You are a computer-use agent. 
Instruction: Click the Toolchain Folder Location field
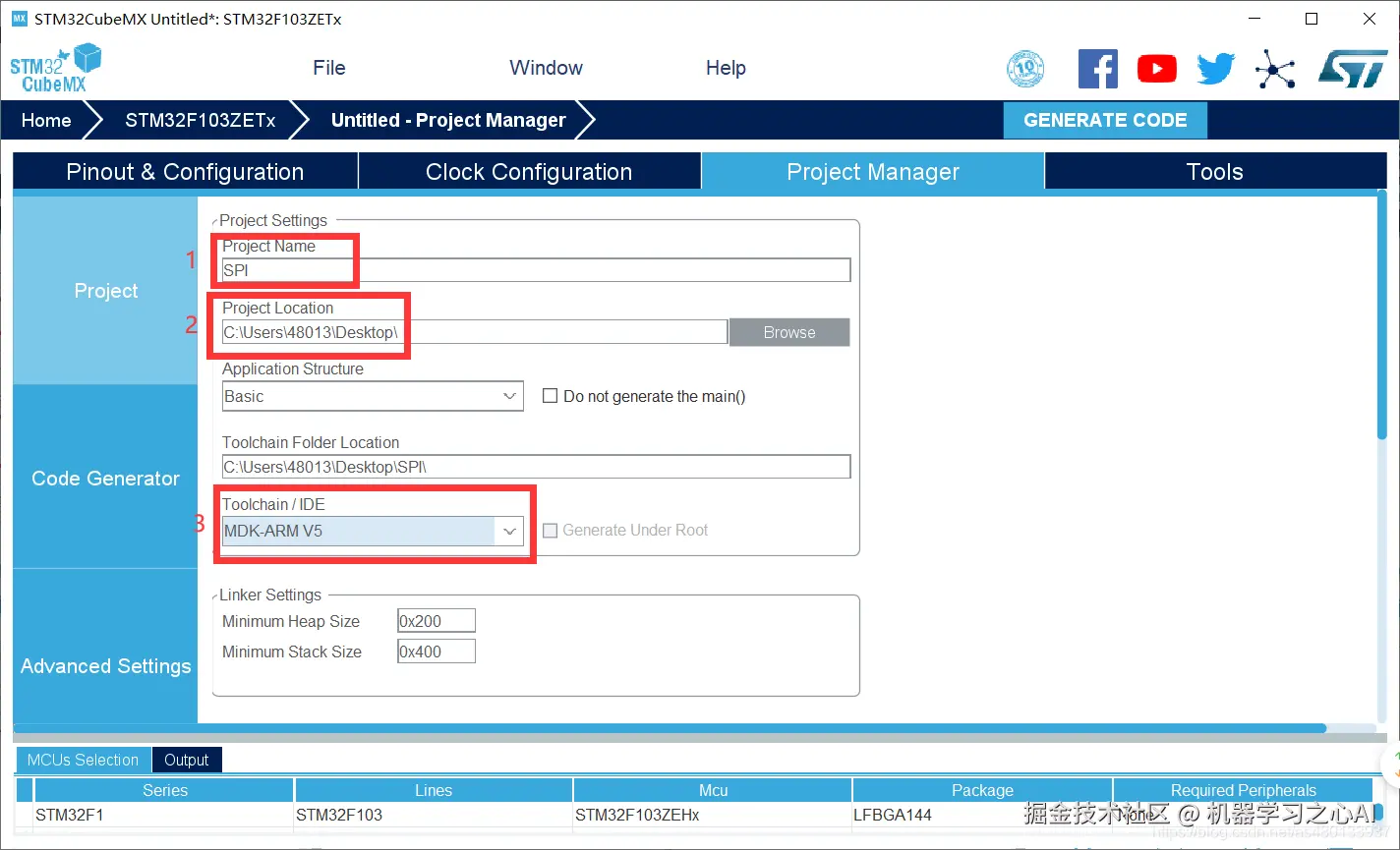[x=536, y=467]
